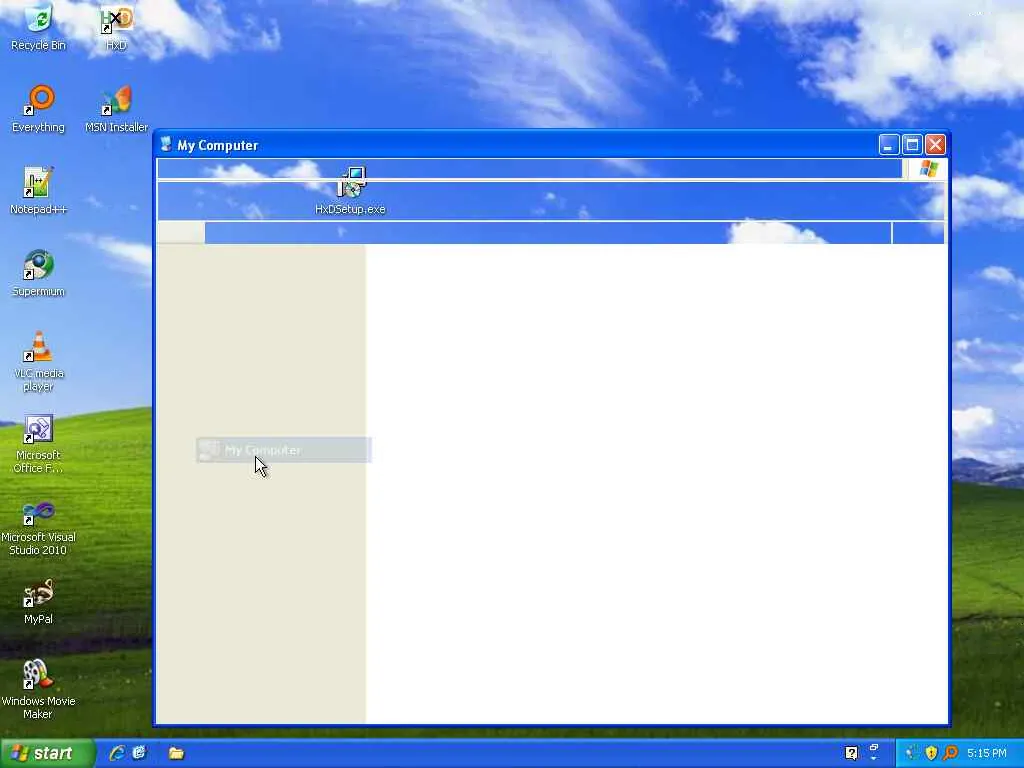1024x768 pixels.
Task: Select the MyPal browser shortcut
Action: pos(39,601)
